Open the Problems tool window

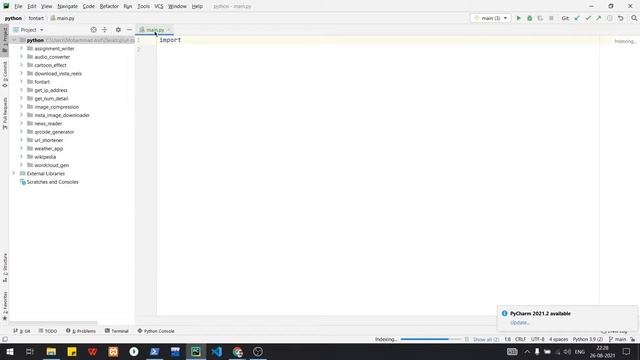tap(81, 331)
